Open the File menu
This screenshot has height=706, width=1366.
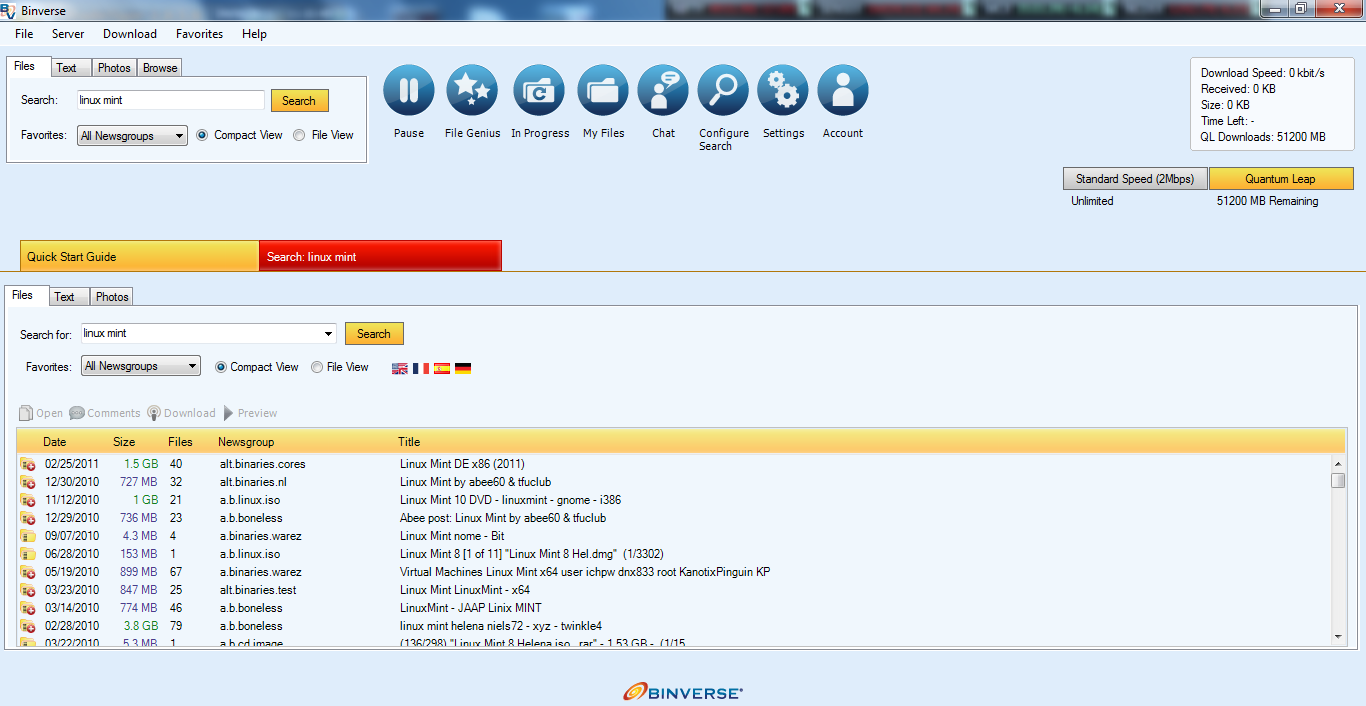[x=24, y=34]
